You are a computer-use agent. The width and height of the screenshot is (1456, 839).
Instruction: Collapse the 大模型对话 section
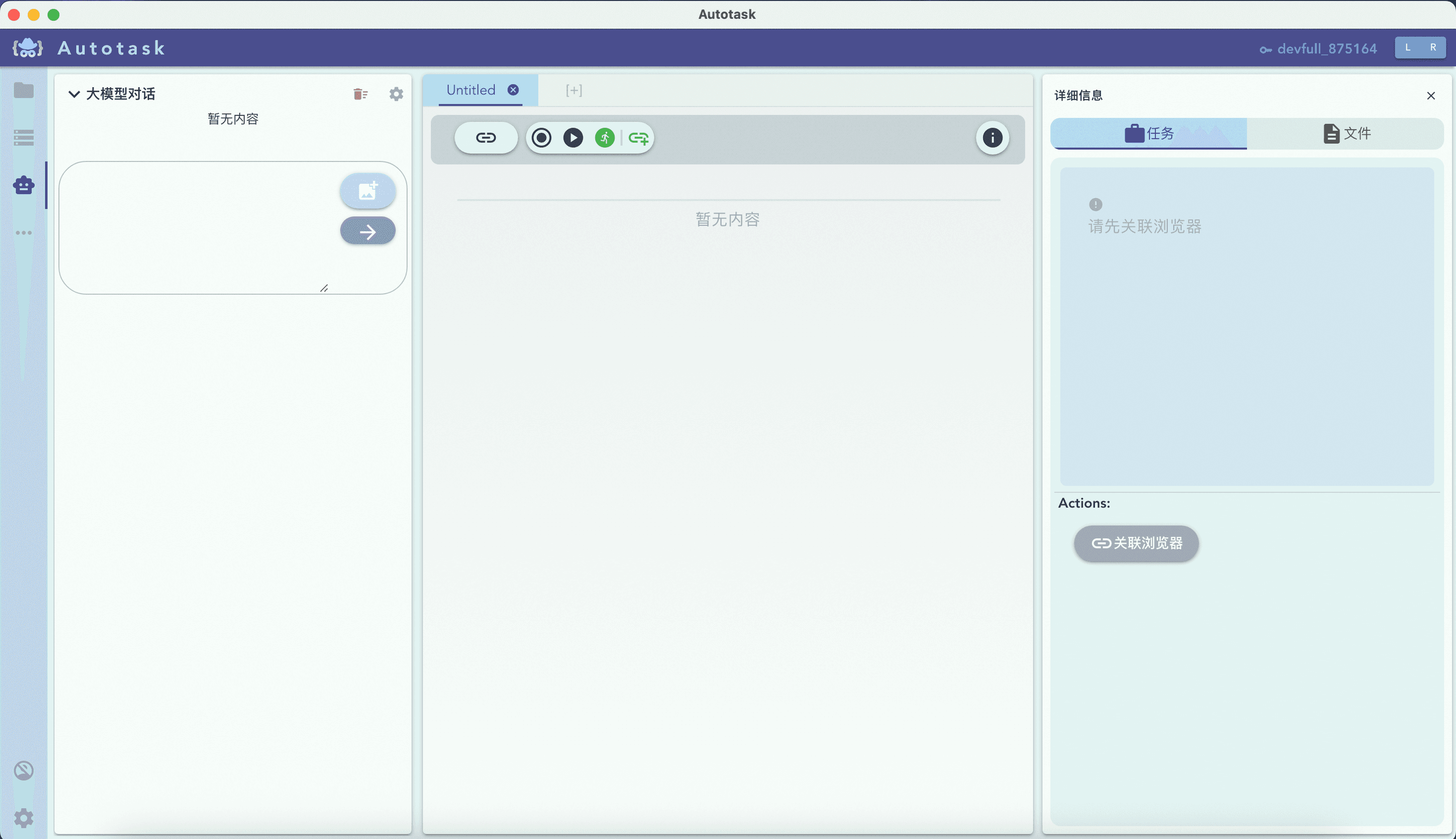(x=74, y=94)
